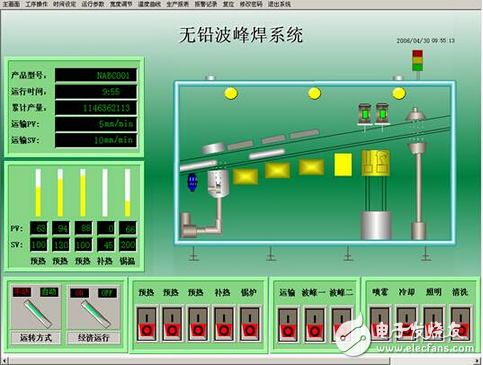Screen dimensions: 483x365
Task: Select the blue conveyor motor icon
Action: 192,182
